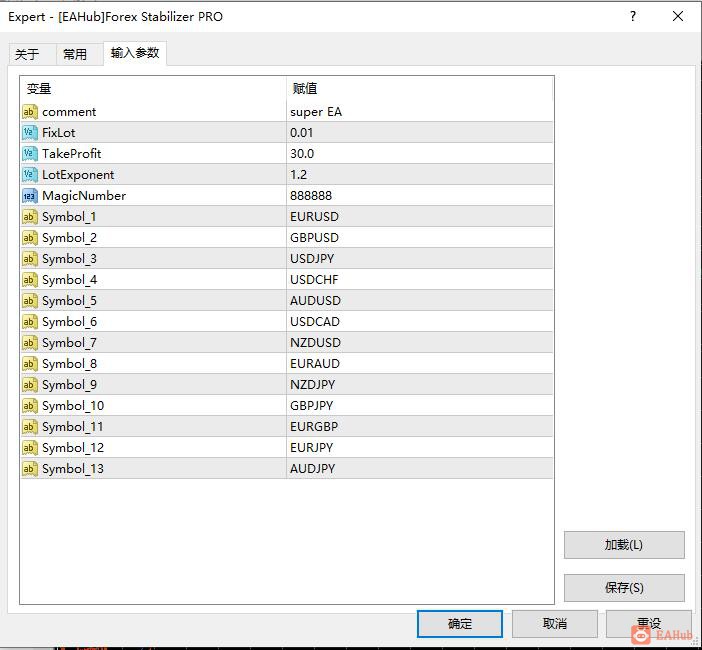Click the integer icon beside MagicNumber

30,196
